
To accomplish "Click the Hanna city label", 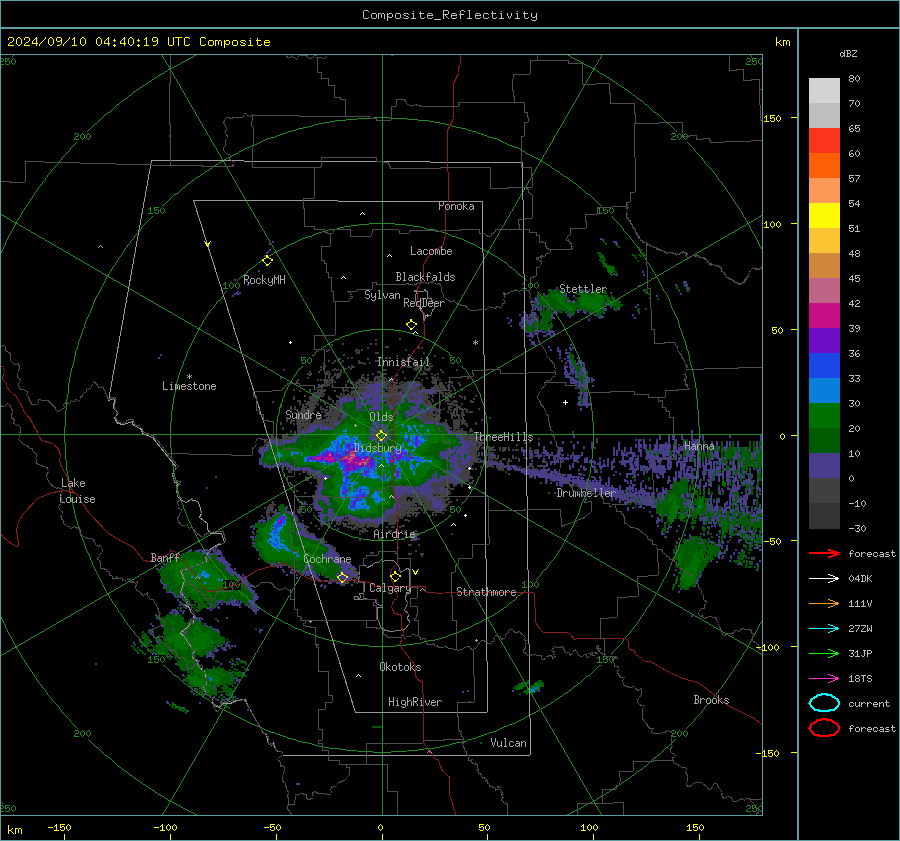I will coord(699,446).
